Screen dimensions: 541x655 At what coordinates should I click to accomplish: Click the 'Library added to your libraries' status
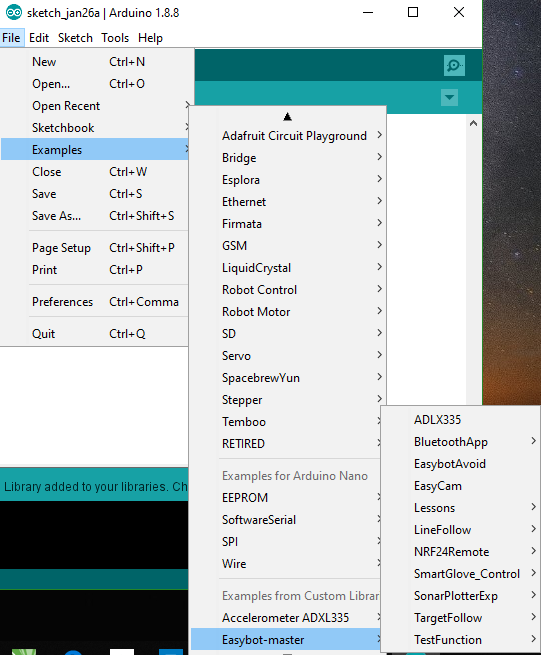(x=96, y=486)
